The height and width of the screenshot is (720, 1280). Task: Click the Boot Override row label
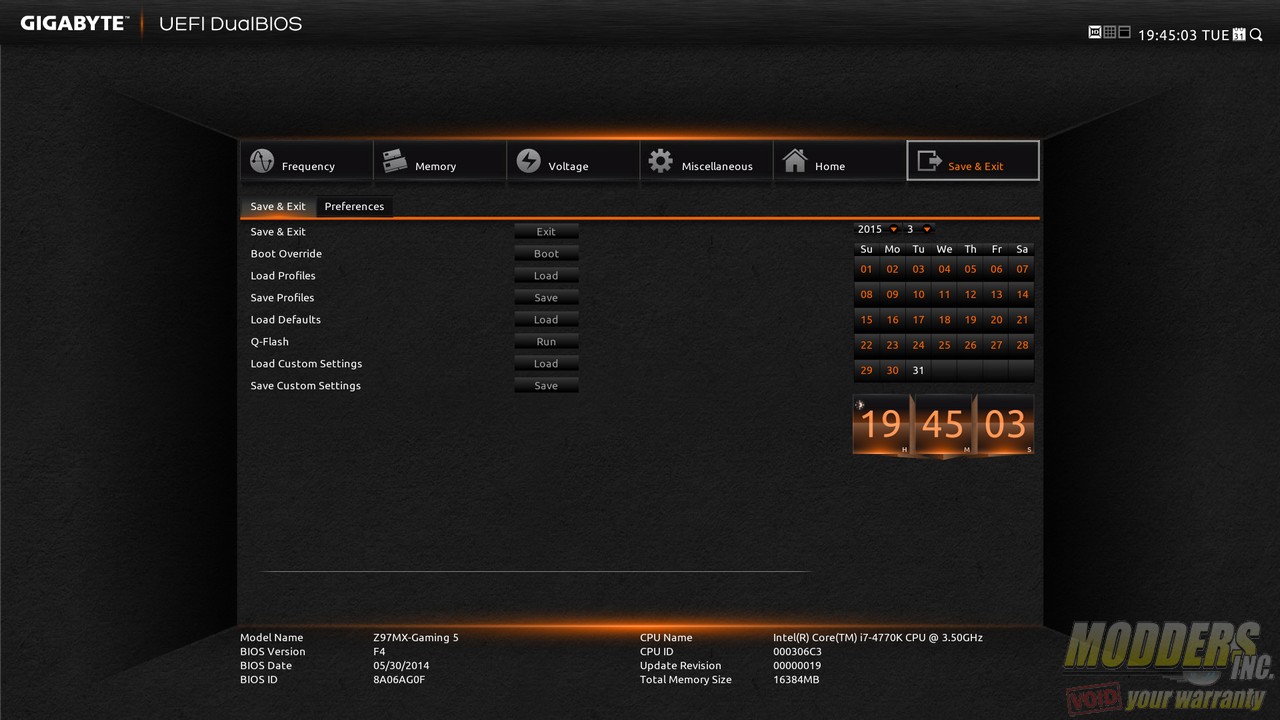pos(286,254)
